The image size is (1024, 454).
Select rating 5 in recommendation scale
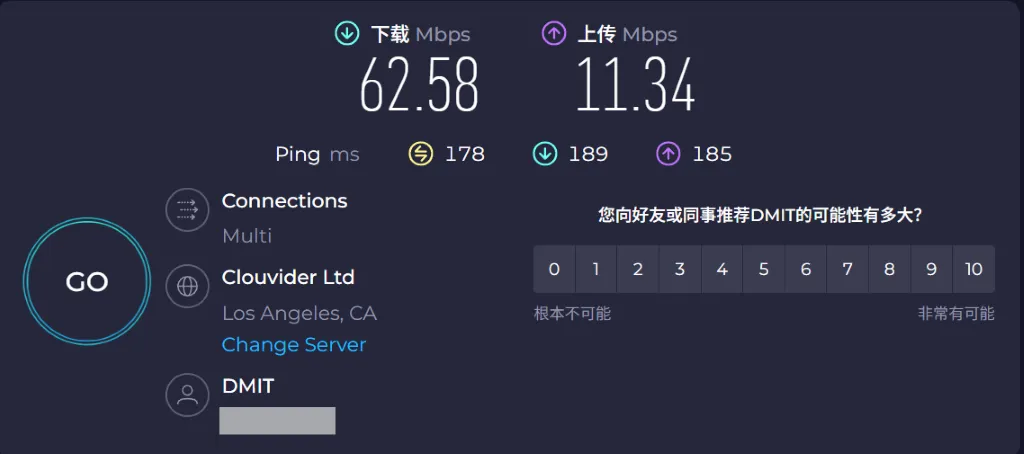click(x=764, y=269)
